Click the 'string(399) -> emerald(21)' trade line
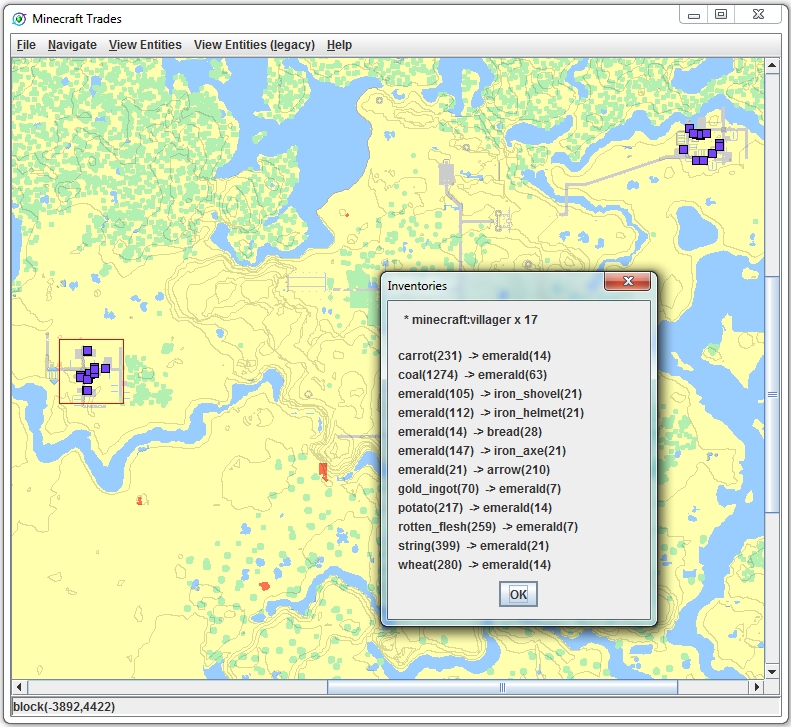Screen dimensions: 791x727 click(x=473, y=545)
